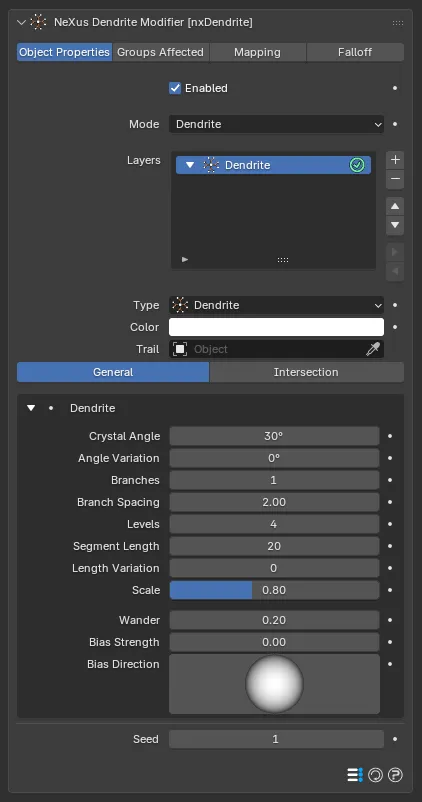The image size is (422, 802).
Task: Click the Length Variation field
Action: click(274, 568)
